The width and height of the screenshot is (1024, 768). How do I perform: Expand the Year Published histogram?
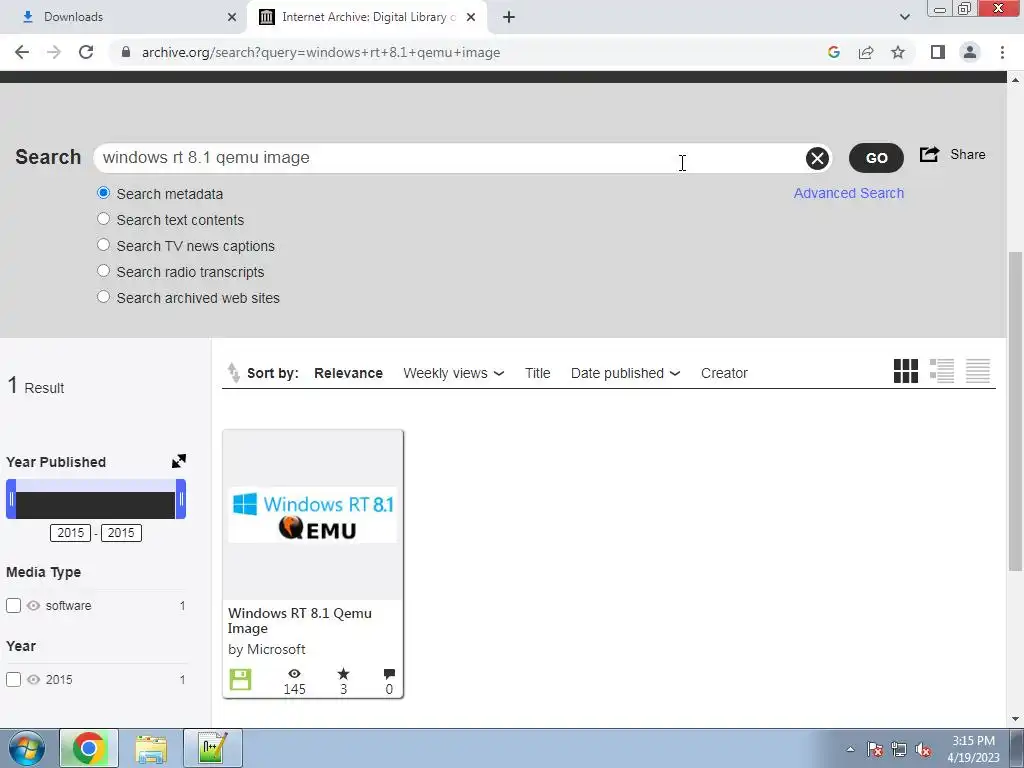click(179, 461)
